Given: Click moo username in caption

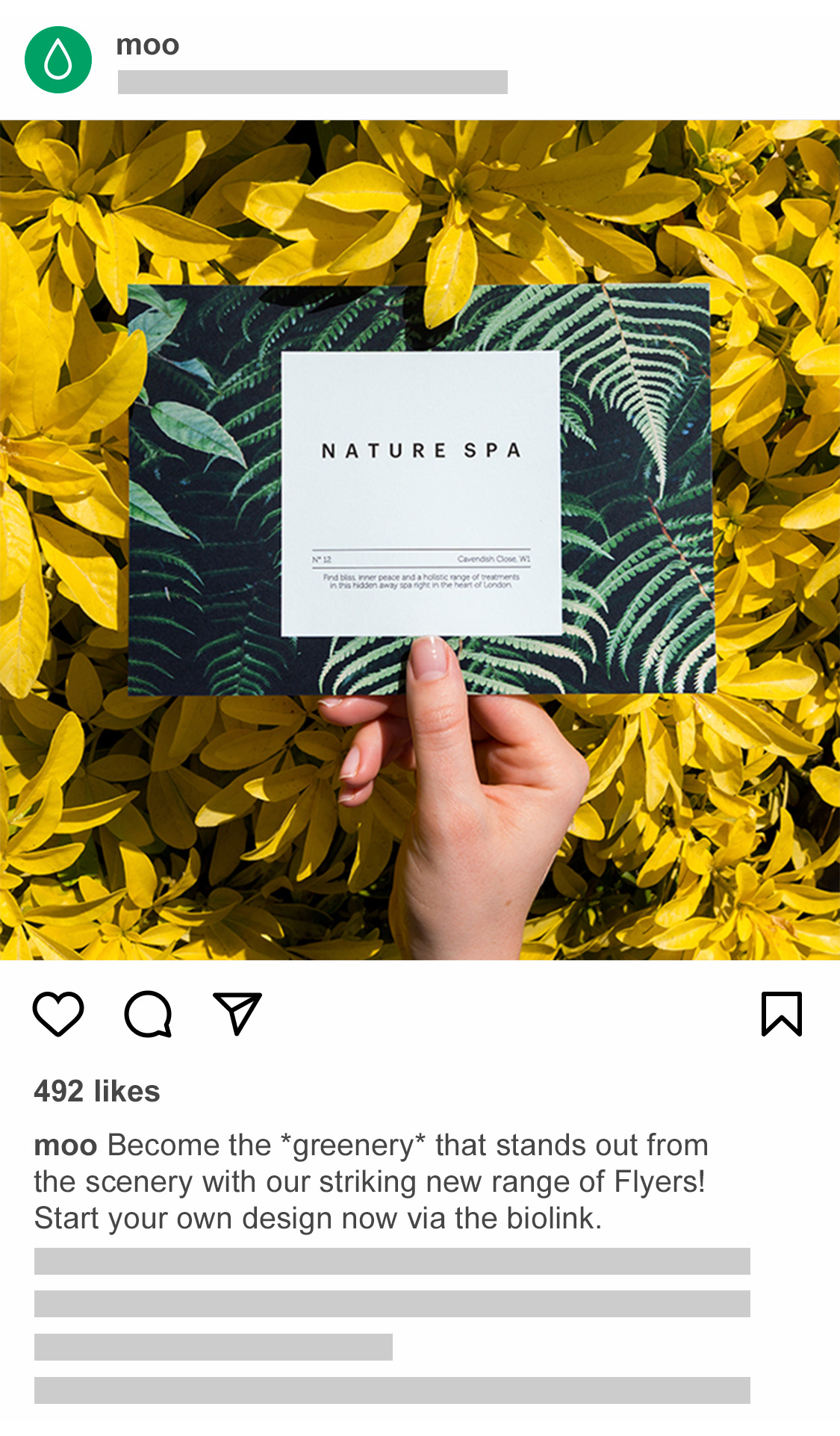Looking at the screenshot, I should click(66, 1146).
